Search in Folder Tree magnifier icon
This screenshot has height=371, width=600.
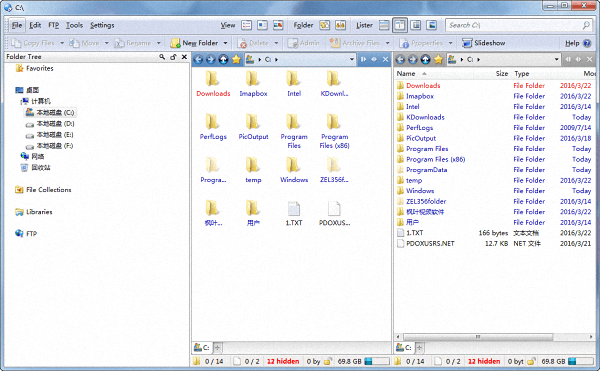[162, 57]
